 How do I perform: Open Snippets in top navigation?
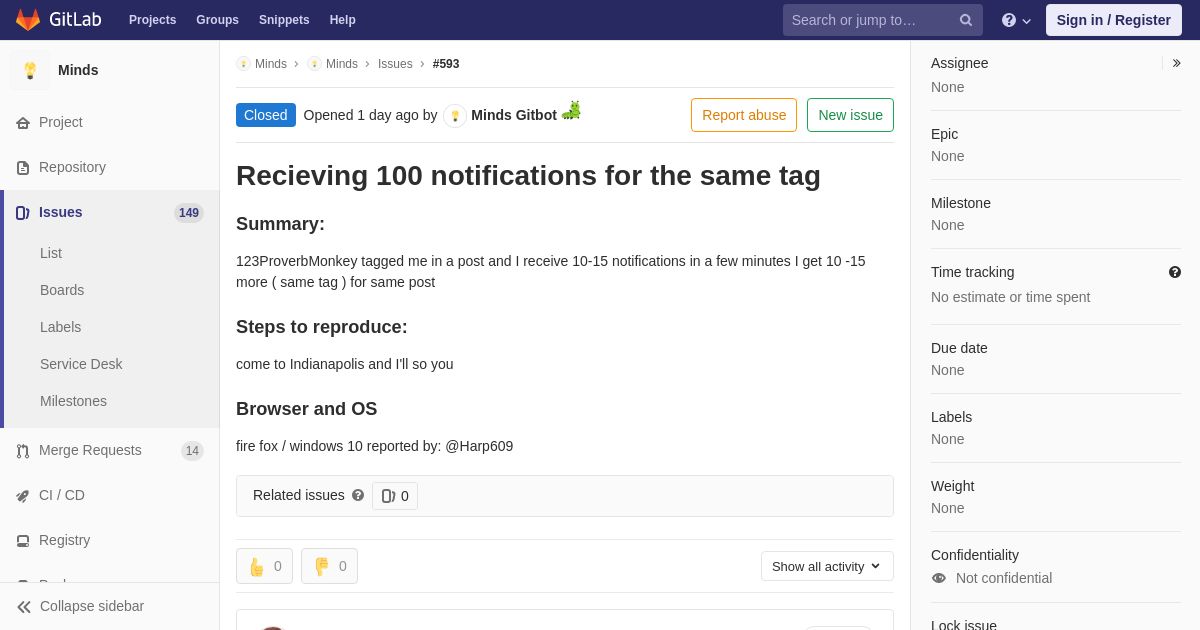(284, 20)
